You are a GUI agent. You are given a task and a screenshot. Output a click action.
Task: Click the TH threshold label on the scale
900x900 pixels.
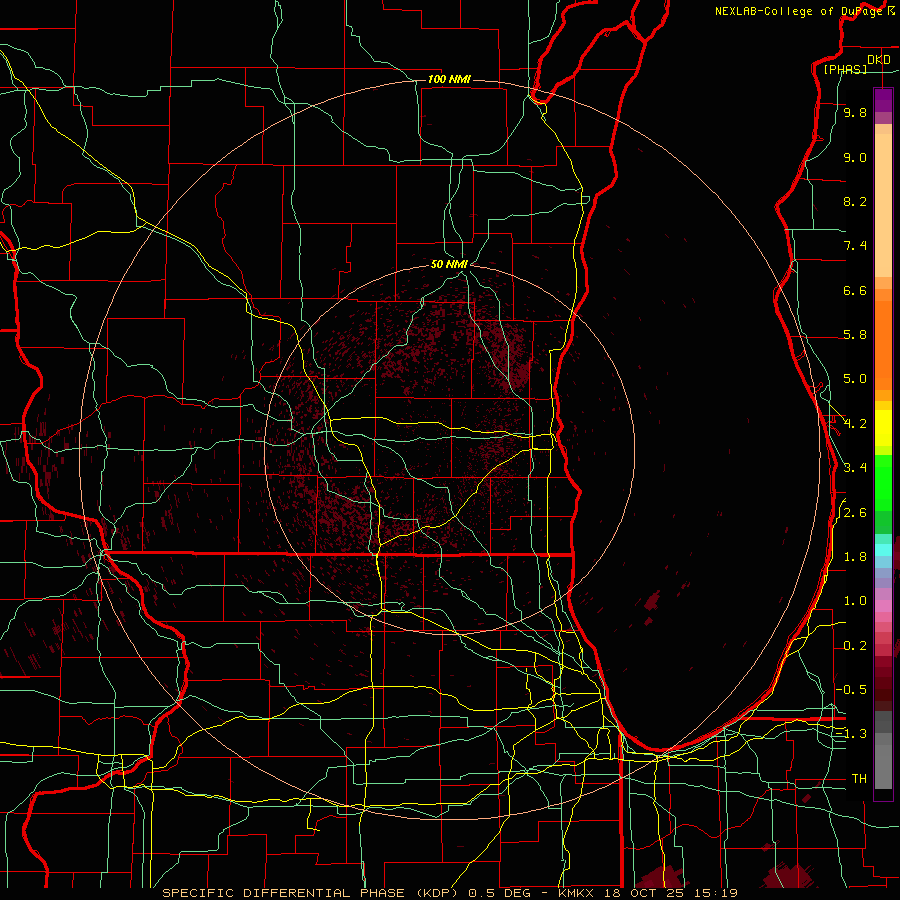859,779
